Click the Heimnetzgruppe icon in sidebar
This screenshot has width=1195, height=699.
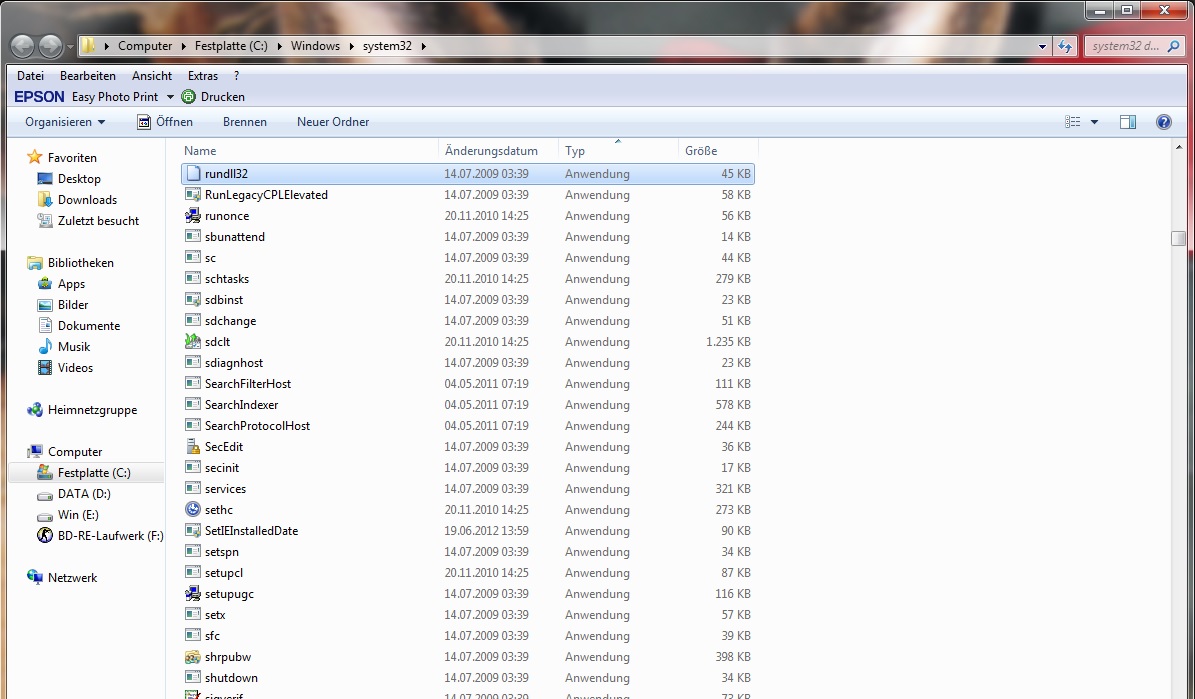click(x=36, y=410)
